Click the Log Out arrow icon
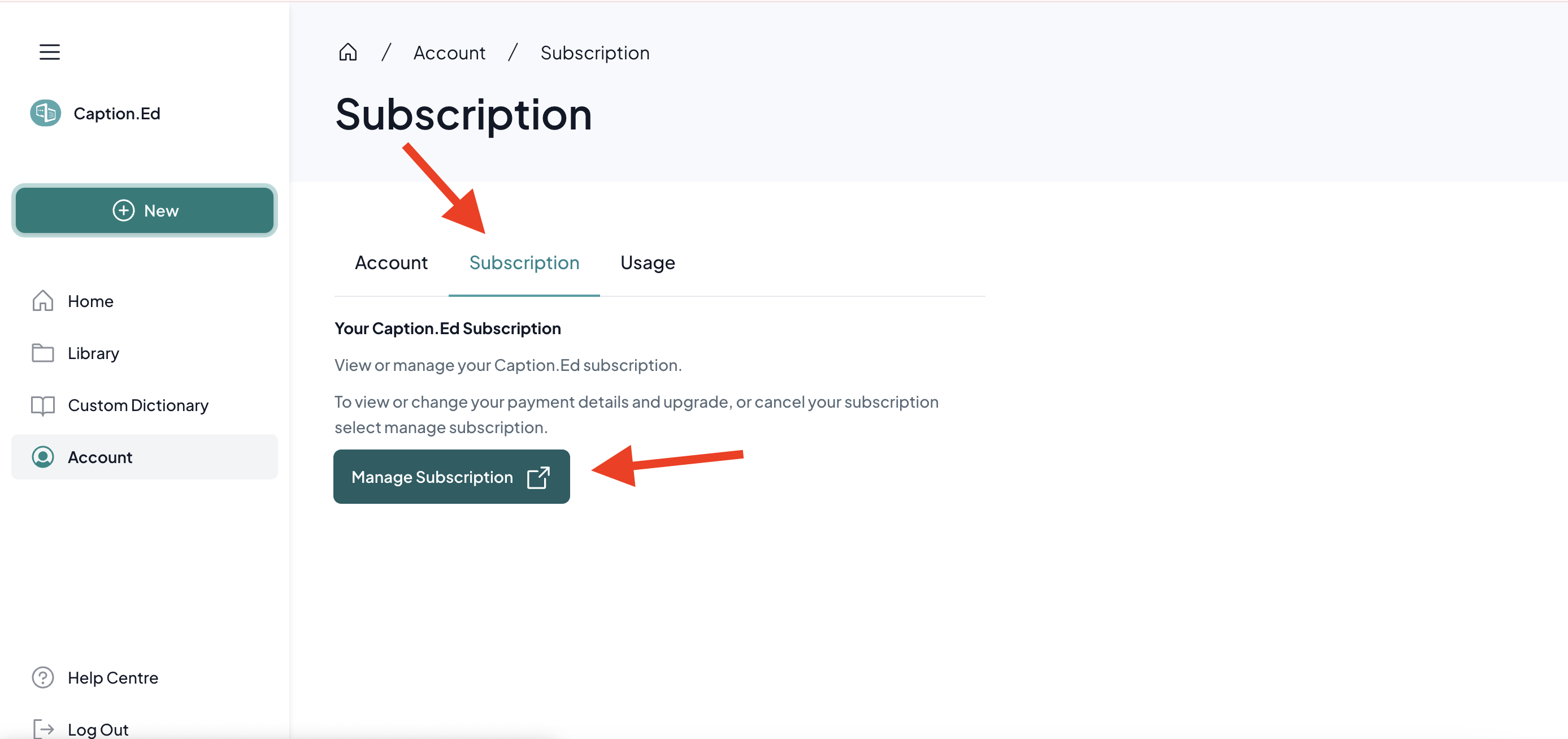 click(x=43, y=729)
